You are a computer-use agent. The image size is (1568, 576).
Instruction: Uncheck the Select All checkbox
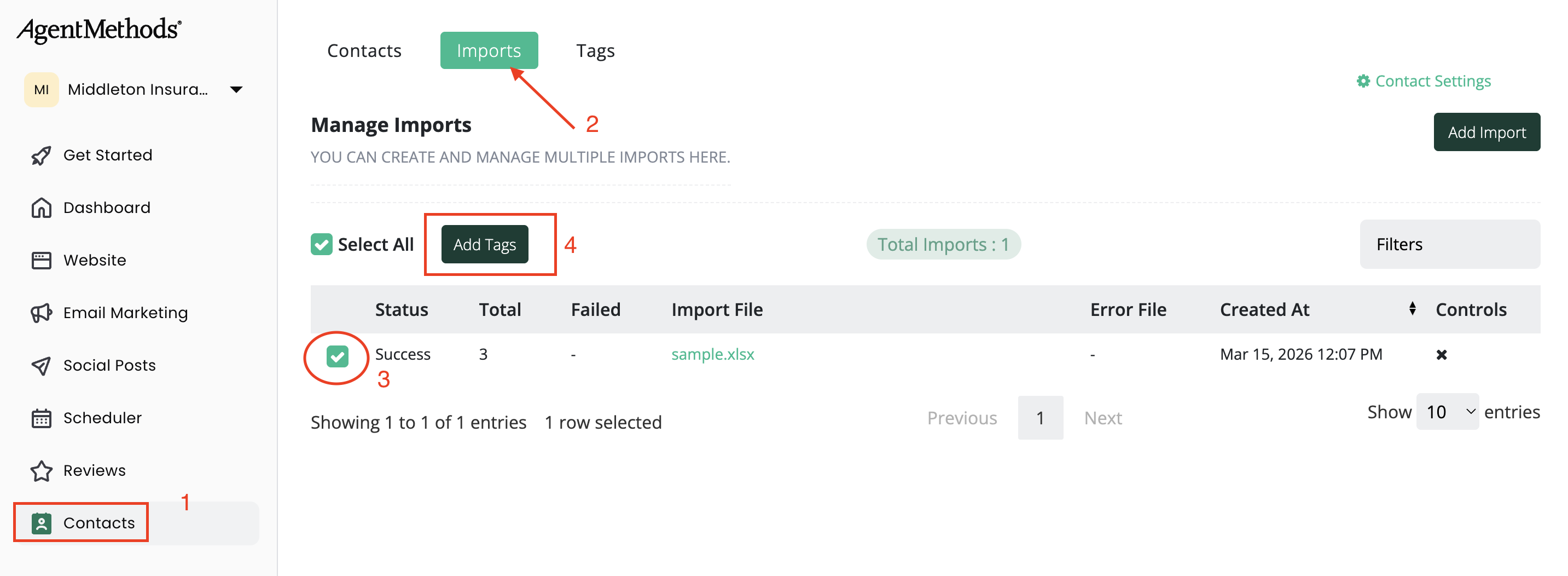click(321, 244)
